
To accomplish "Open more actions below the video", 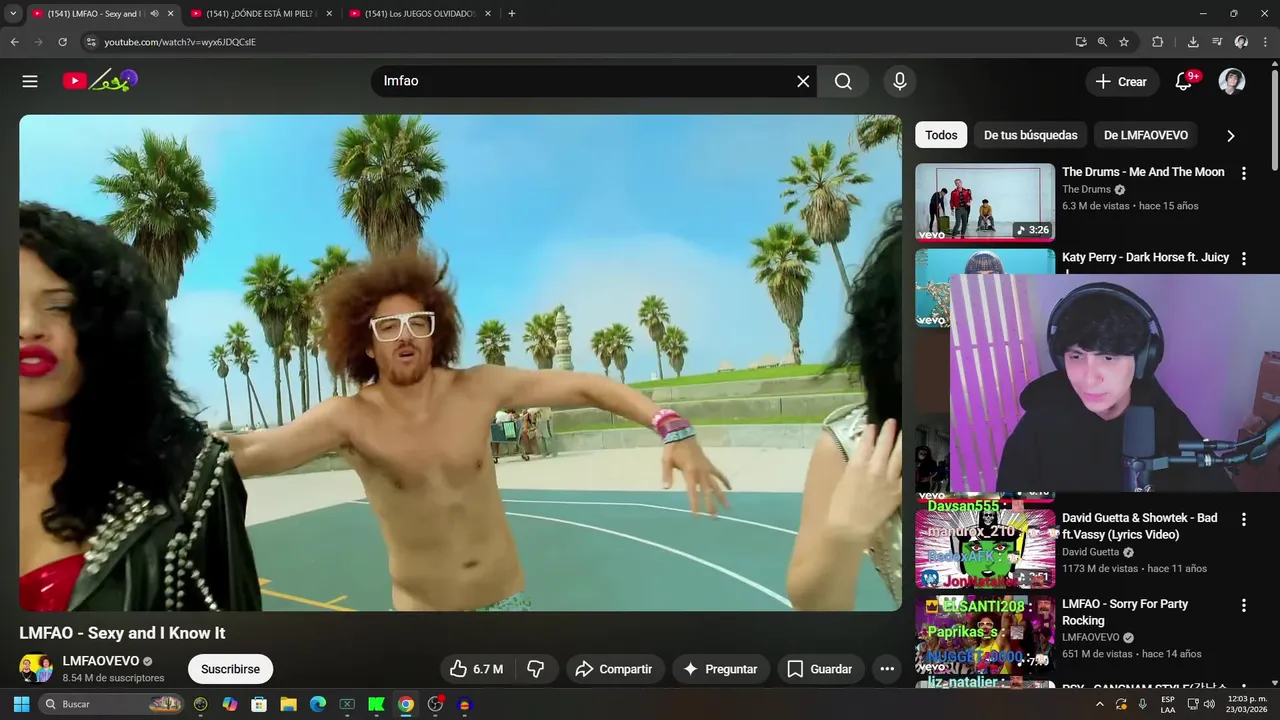I will click(887, 669).
